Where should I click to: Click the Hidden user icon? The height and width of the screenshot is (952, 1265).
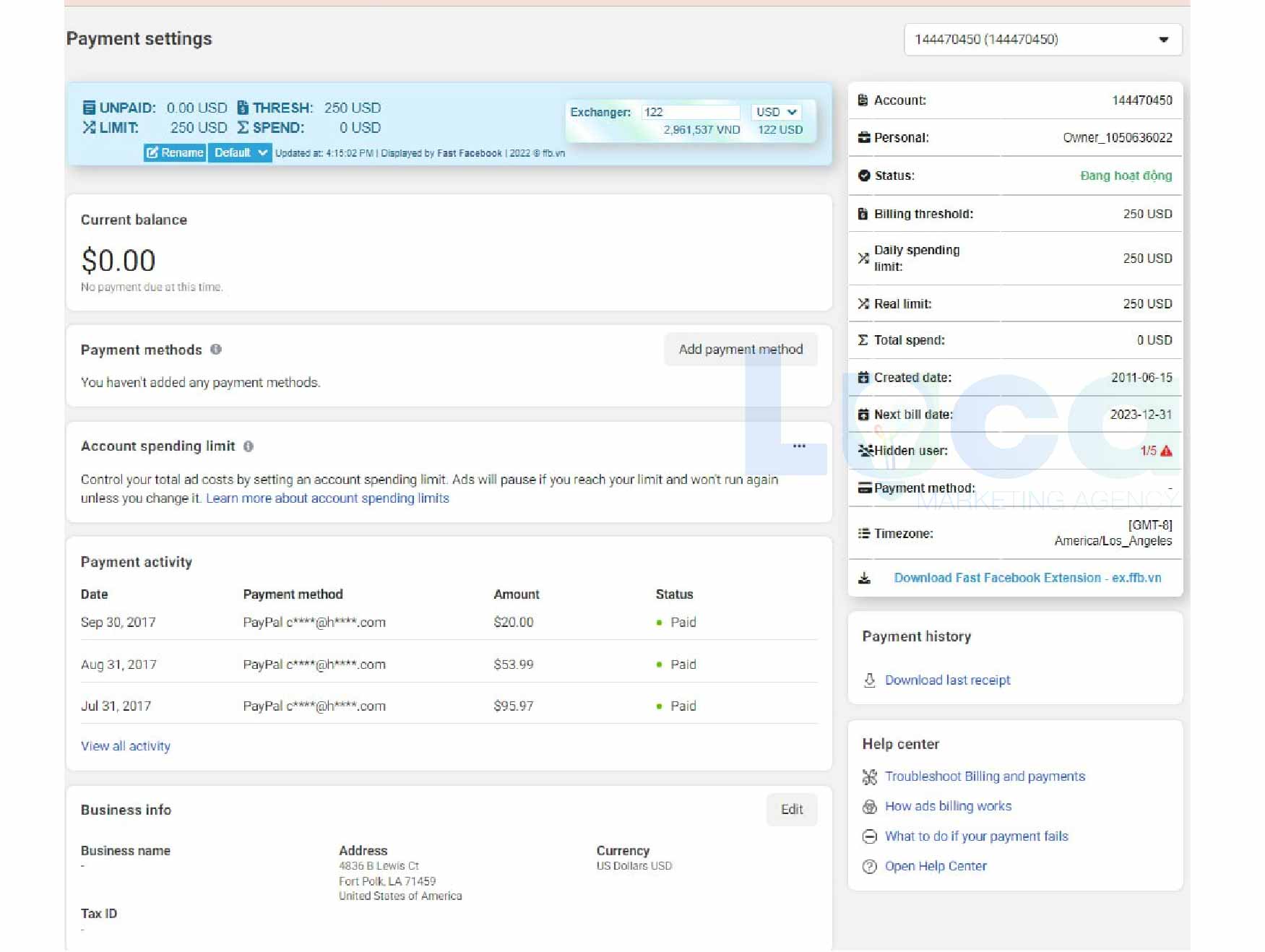pos(865,451)
